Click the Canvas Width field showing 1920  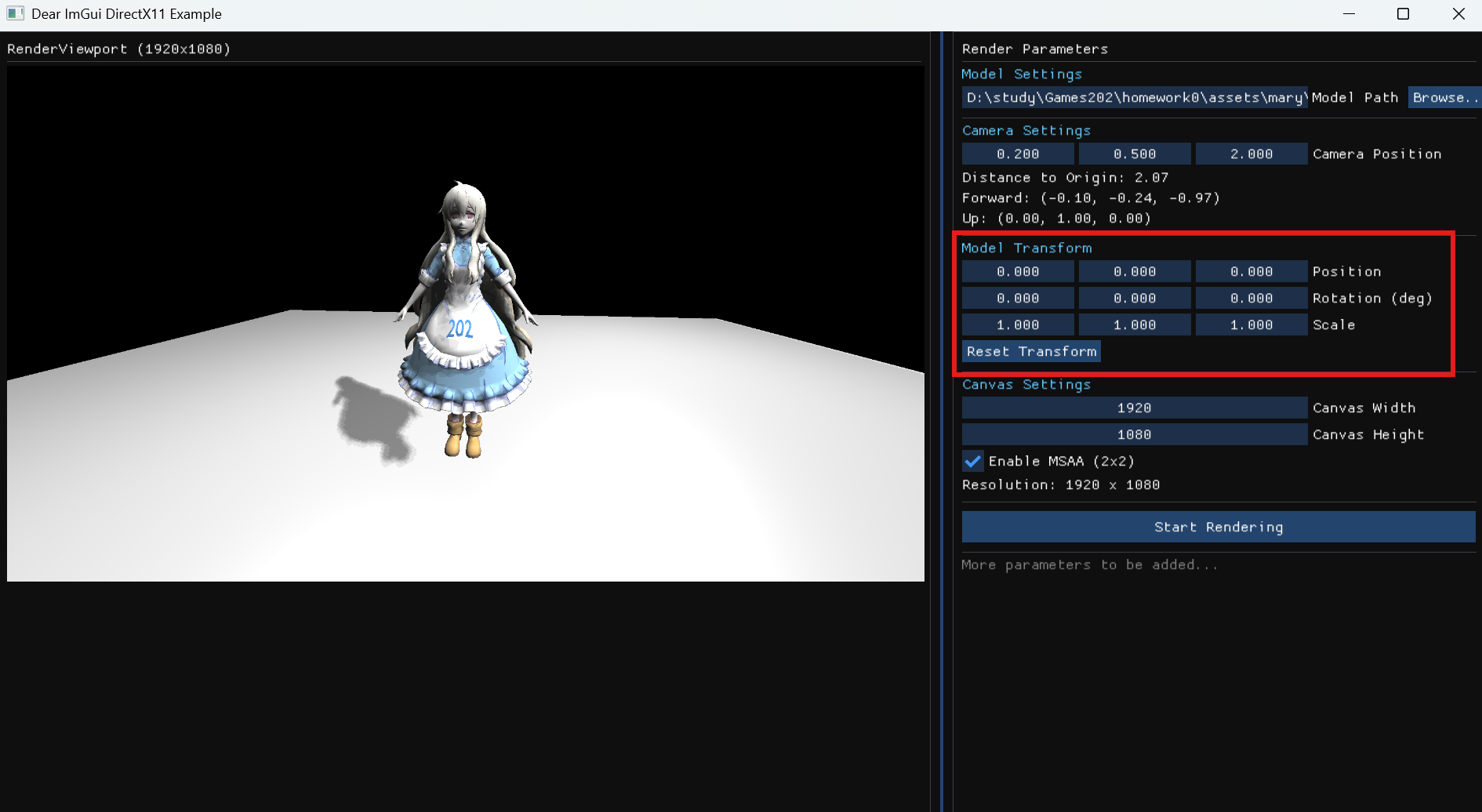(1134, 408)
